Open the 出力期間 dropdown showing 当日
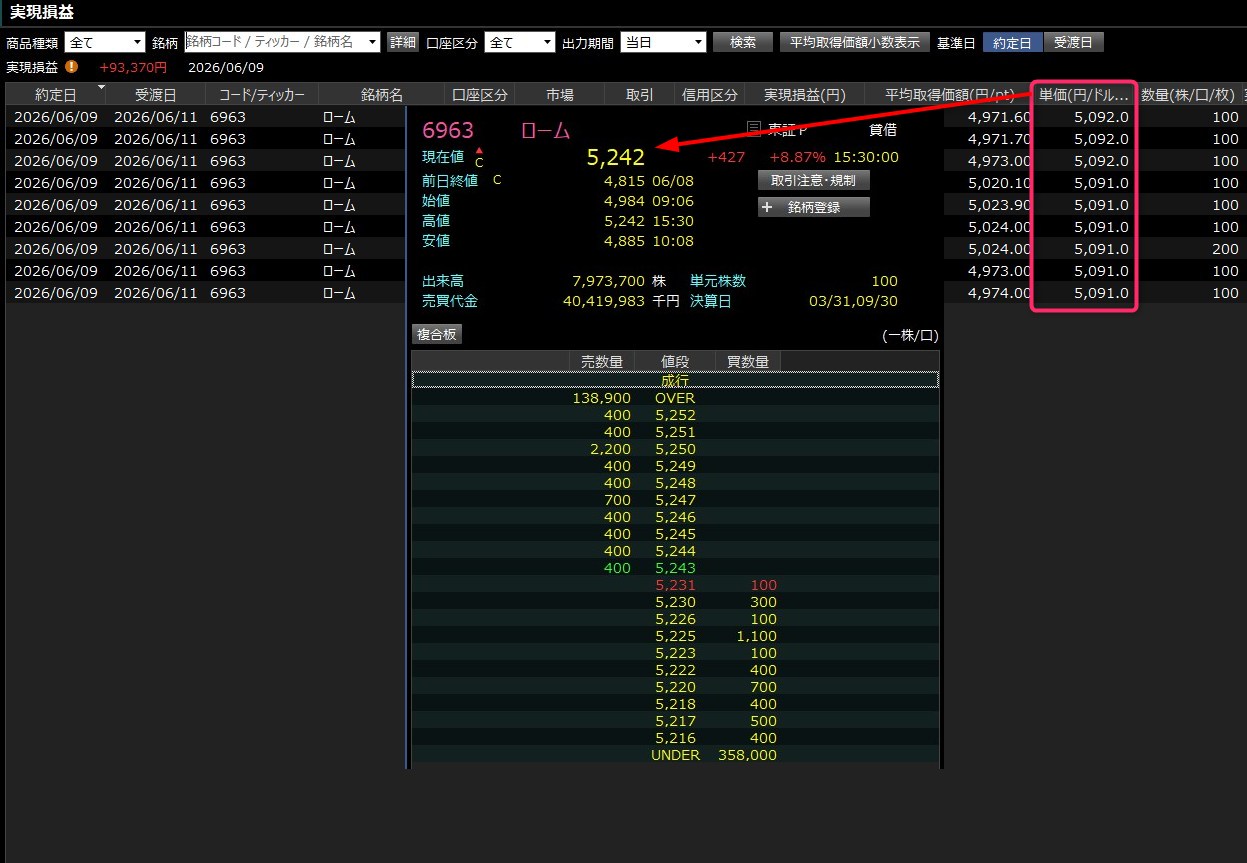This screenshot has width=1247, height=863. [663, 42]
